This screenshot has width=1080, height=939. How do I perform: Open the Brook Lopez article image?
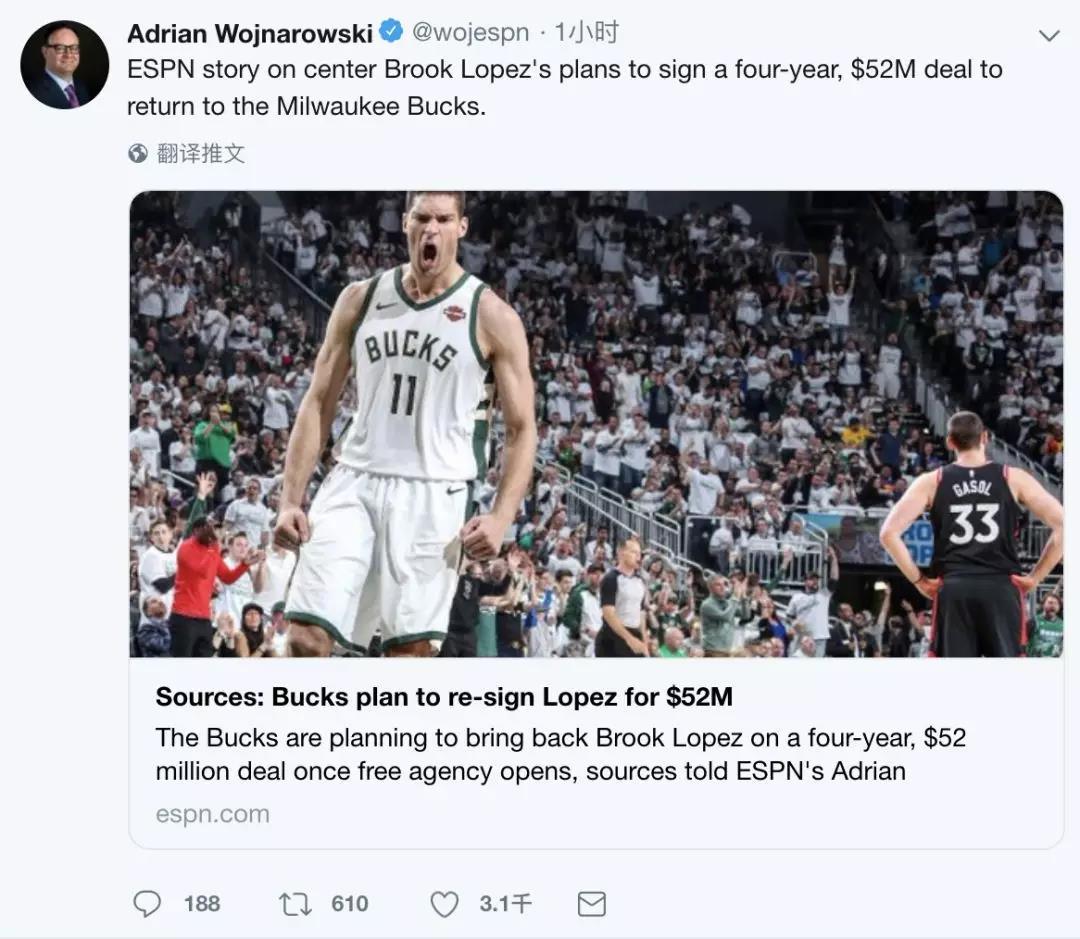[596, 424]
